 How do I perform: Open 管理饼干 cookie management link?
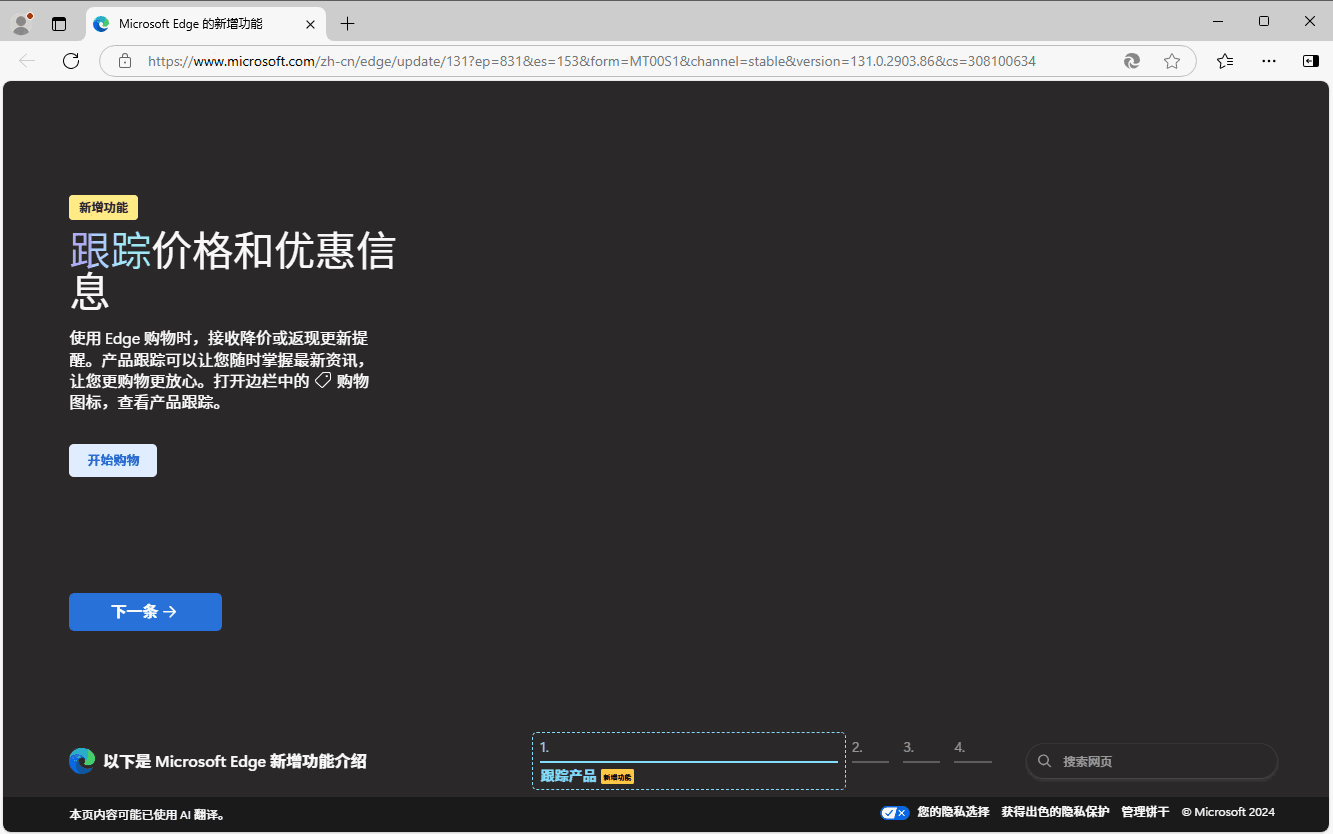(x=1144, y=811)
